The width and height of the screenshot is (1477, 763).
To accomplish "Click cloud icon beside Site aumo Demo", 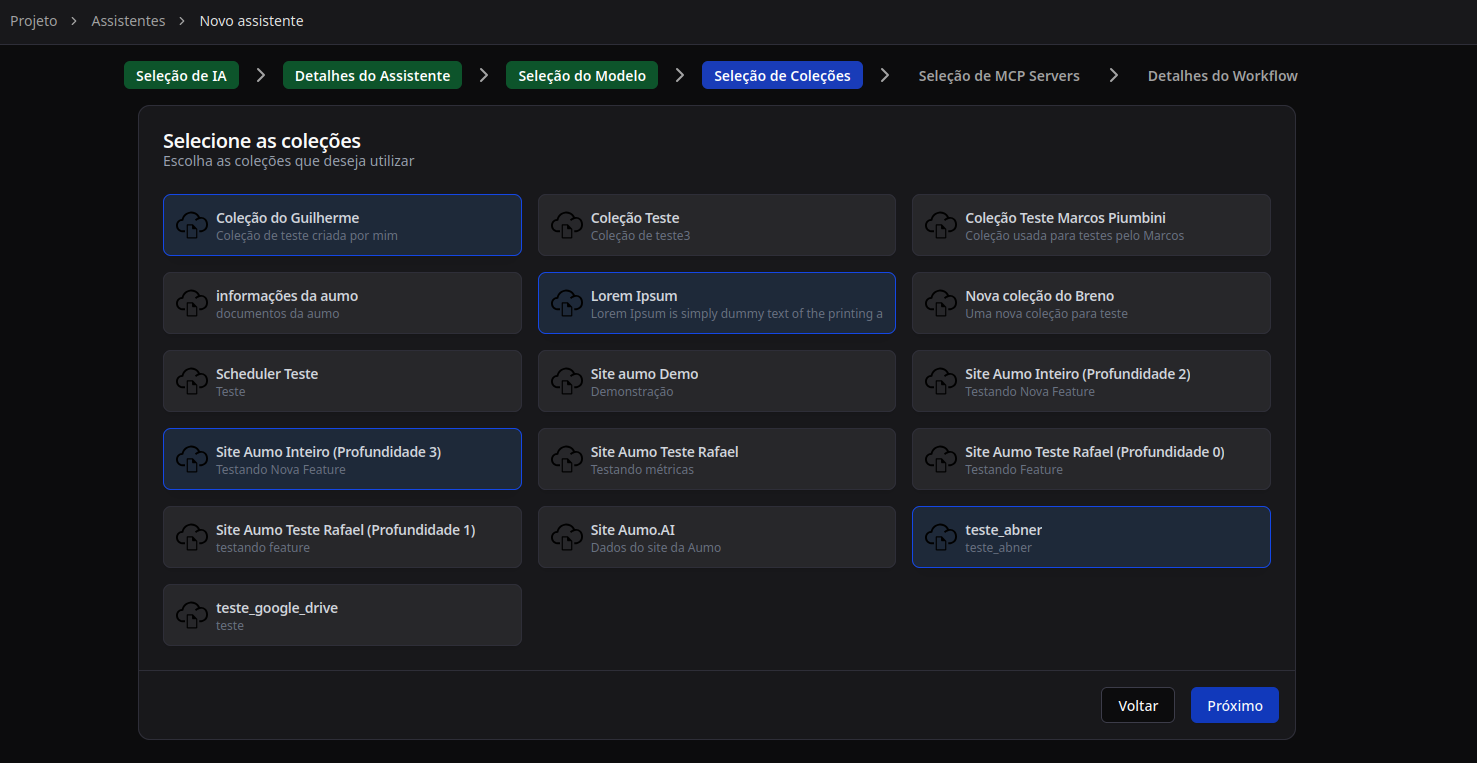I will click(x=567, y=381).
